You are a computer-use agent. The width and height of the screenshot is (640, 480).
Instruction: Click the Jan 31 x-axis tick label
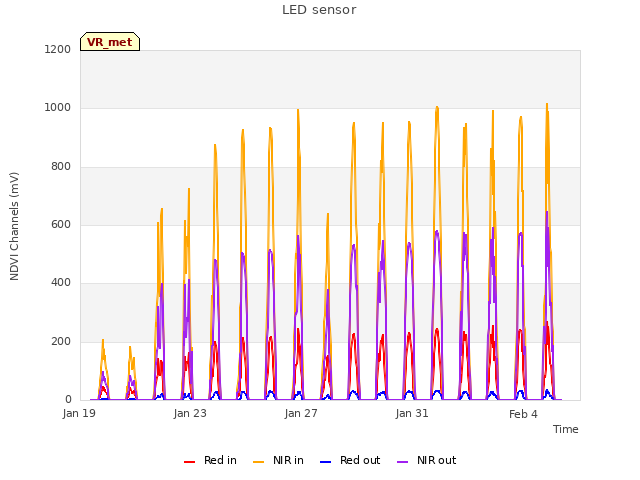coord(412,413)
